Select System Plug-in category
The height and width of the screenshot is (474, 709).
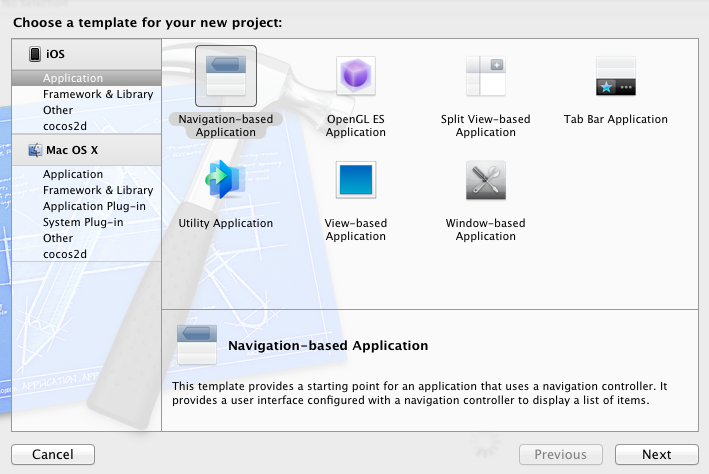point(86,222)
